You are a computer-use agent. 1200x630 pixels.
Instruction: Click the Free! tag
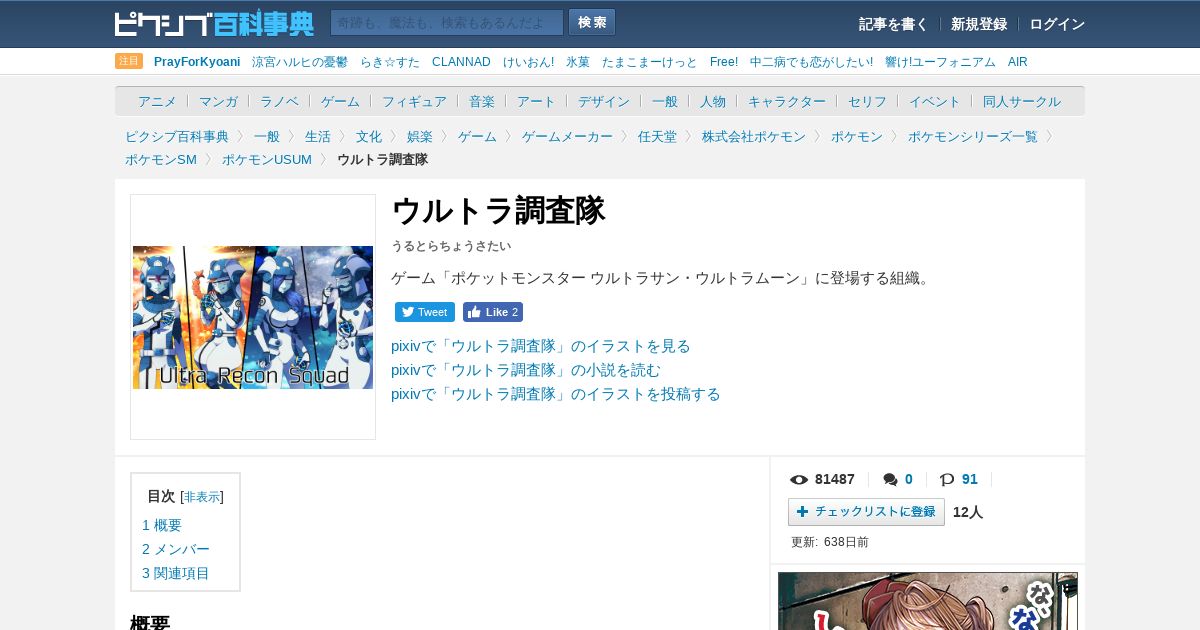coord(724,62)
